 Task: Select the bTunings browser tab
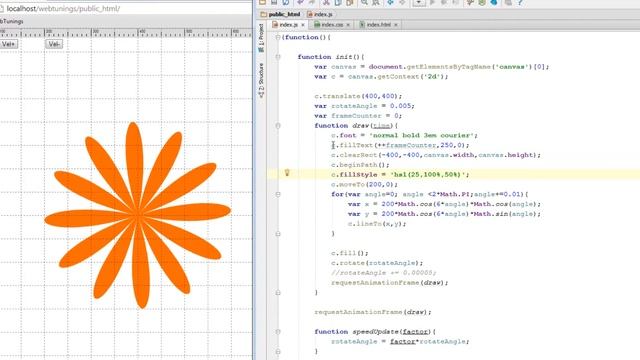tap(11, 21)
